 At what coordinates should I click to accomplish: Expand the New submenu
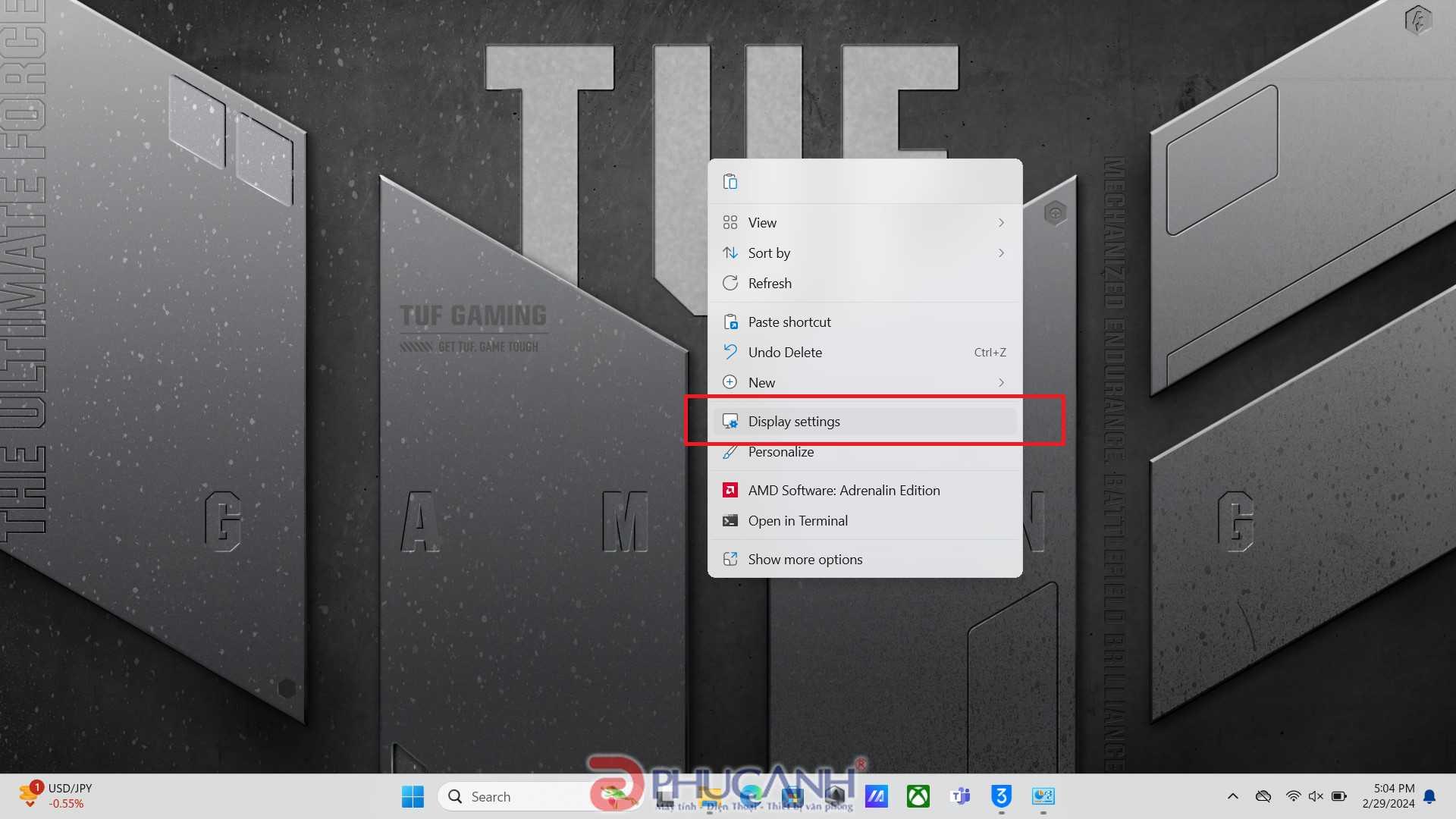[864, 382]
